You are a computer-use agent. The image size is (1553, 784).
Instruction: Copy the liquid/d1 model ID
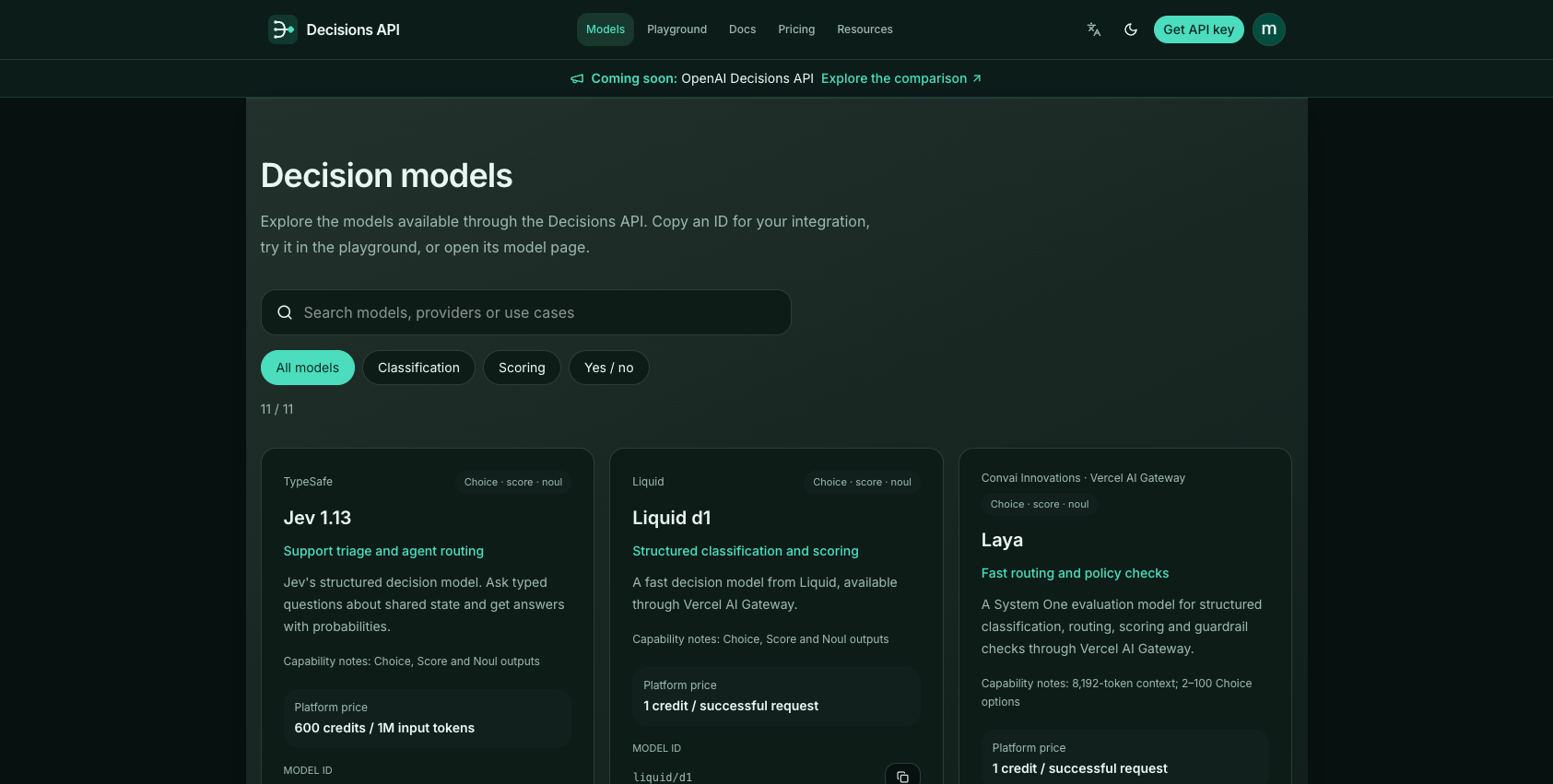point(902,777)
